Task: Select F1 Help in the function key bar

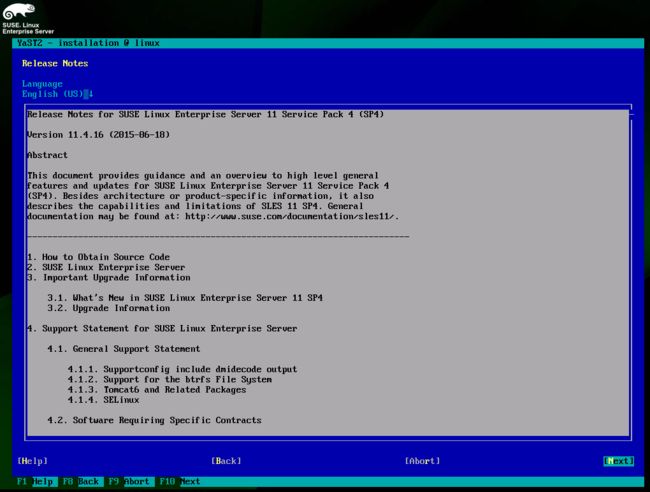Action: [x=35, y=482]
